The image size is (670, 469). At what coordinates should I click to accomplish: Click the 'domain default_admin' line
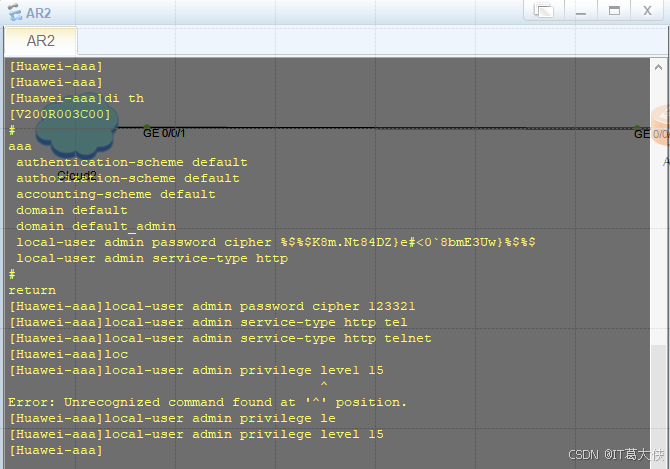(x=96, y=226)
